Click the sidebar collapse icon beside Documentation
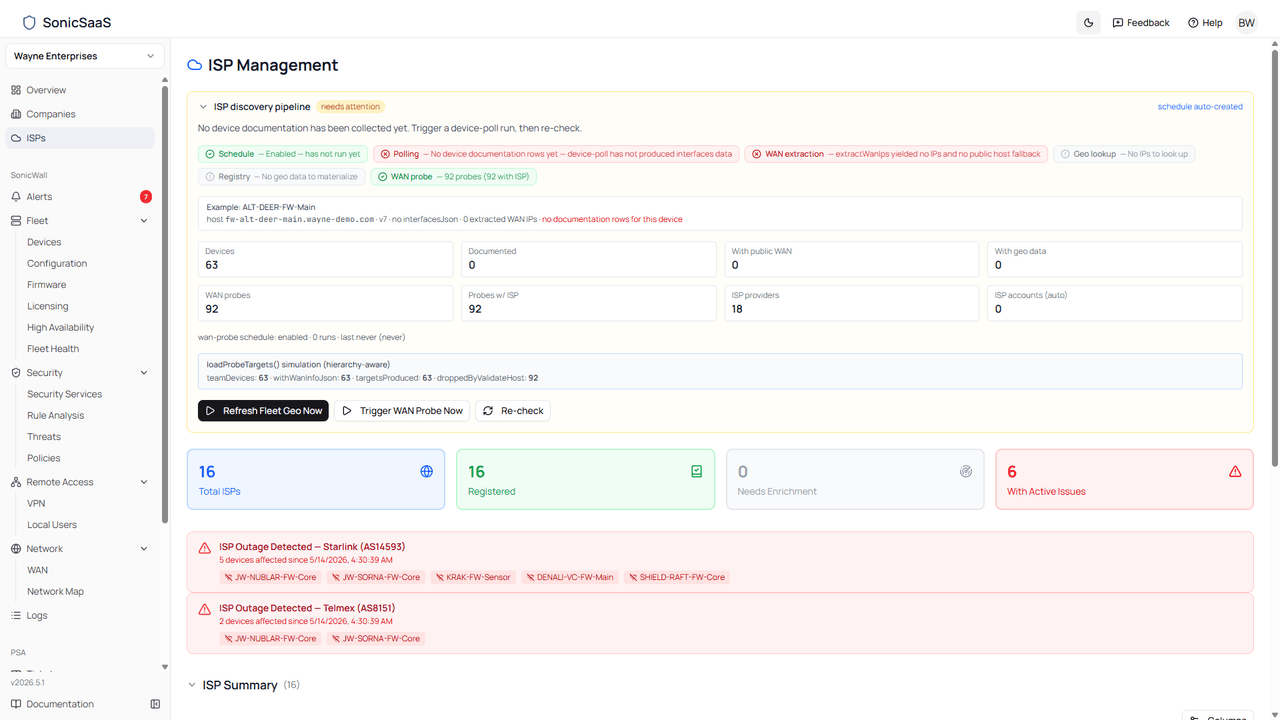Screen dimensions: 1280x720 [x=155, y=704]
